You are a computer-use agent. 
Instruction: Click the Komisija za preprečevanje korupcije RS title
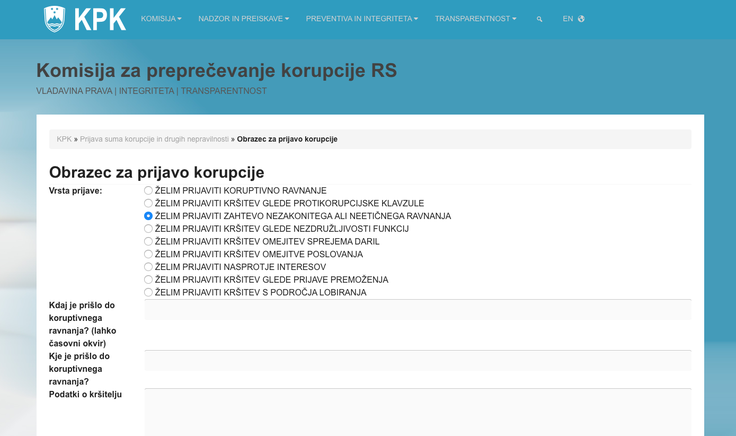tap(216, 71)
